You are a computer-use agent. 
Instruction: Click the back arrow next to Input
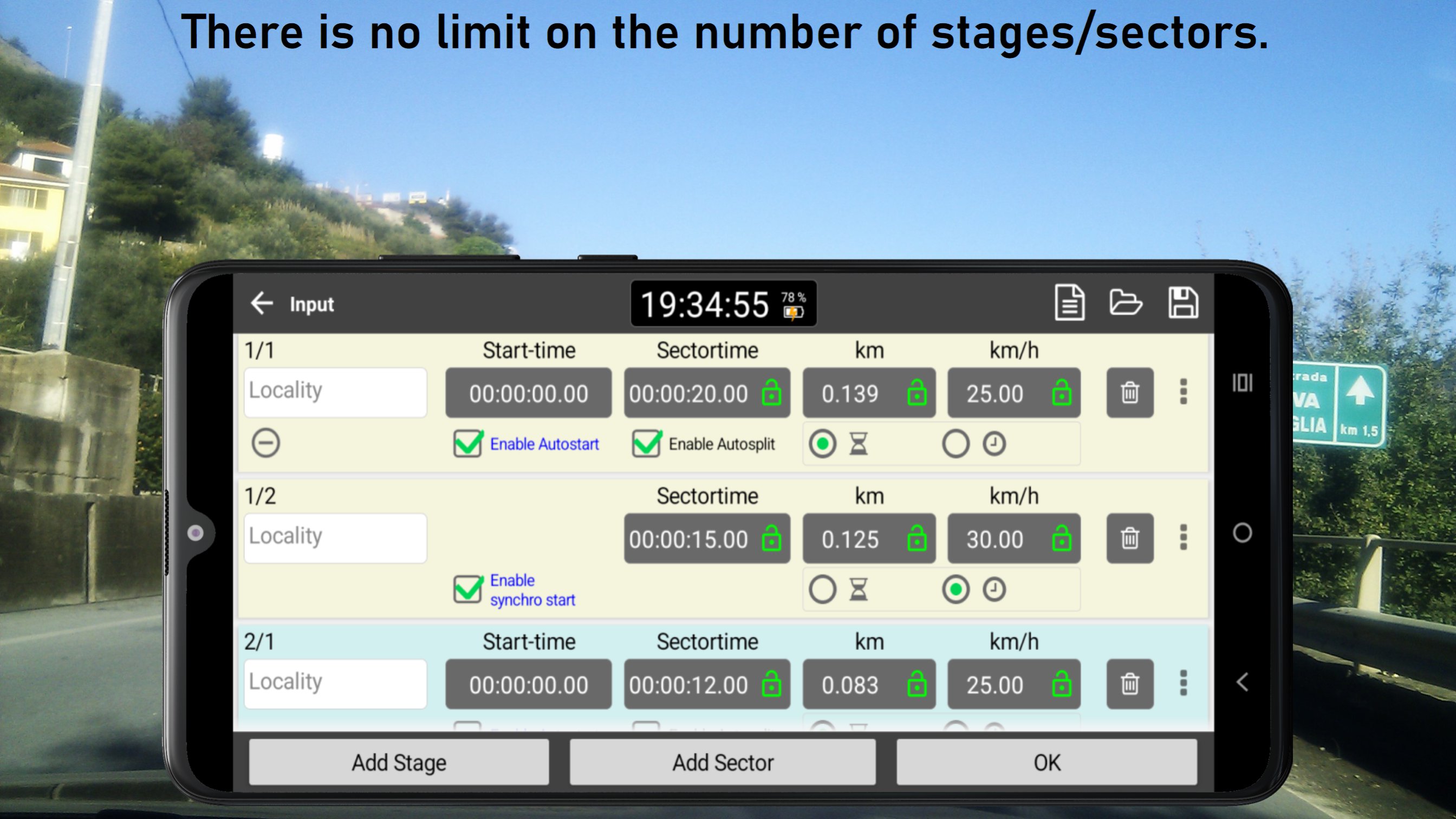[x=262, y=303]
